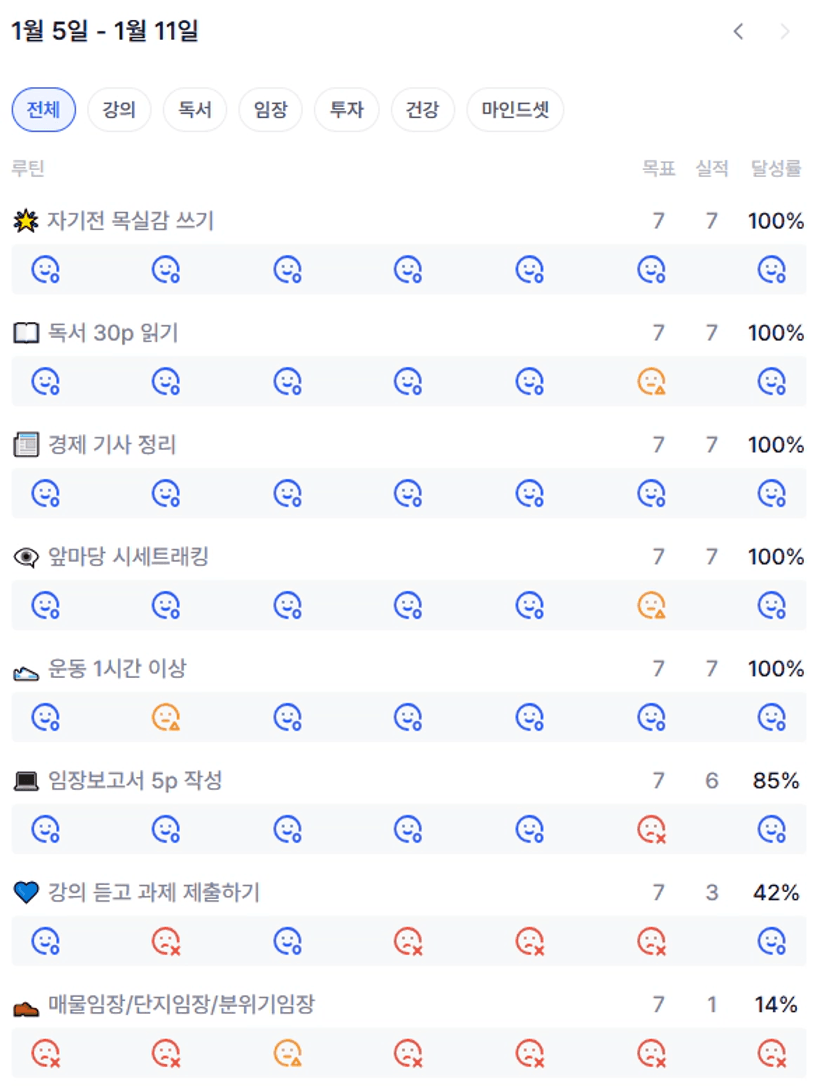Click the red failed face in 임장보고서 5p 작성 row

651,829
